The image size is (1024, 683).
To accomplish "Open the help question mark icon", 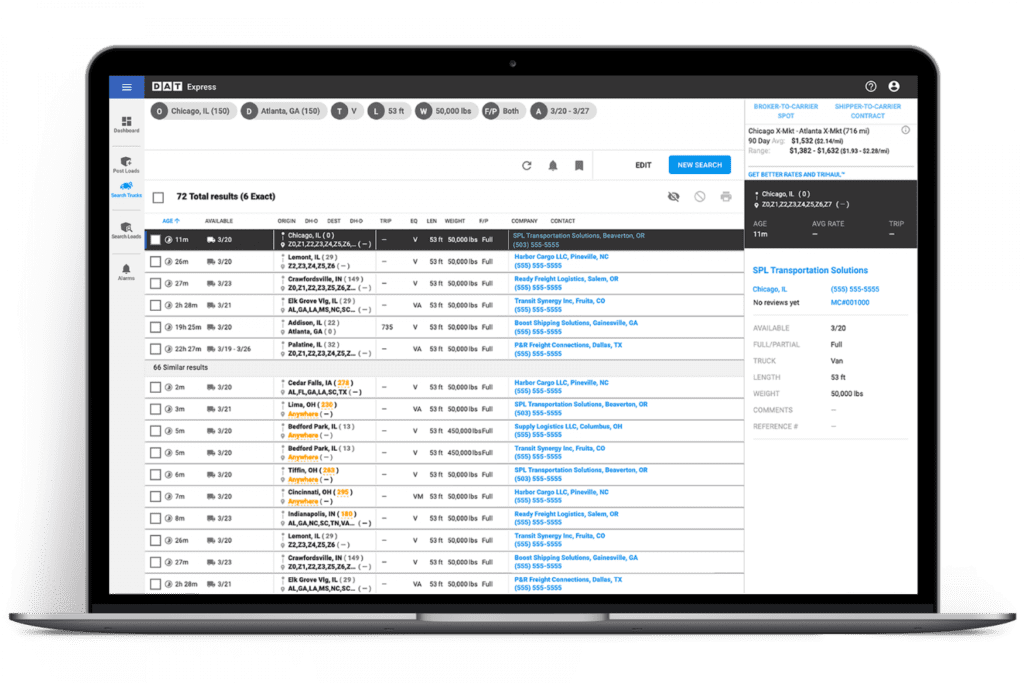I will coord(870,87).
